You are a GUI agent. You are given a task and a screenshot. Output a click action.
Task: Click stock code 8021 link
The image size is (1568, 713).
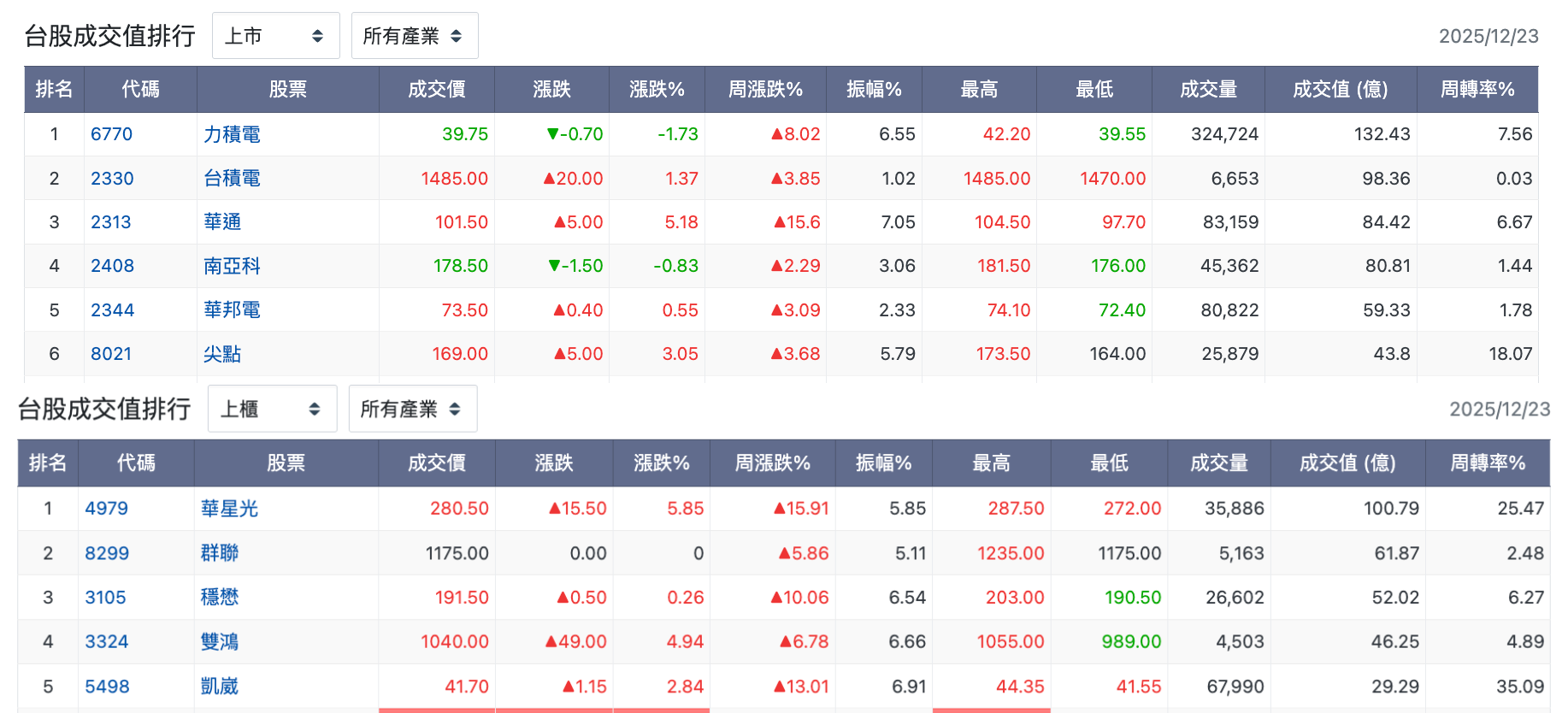(111, 354)
